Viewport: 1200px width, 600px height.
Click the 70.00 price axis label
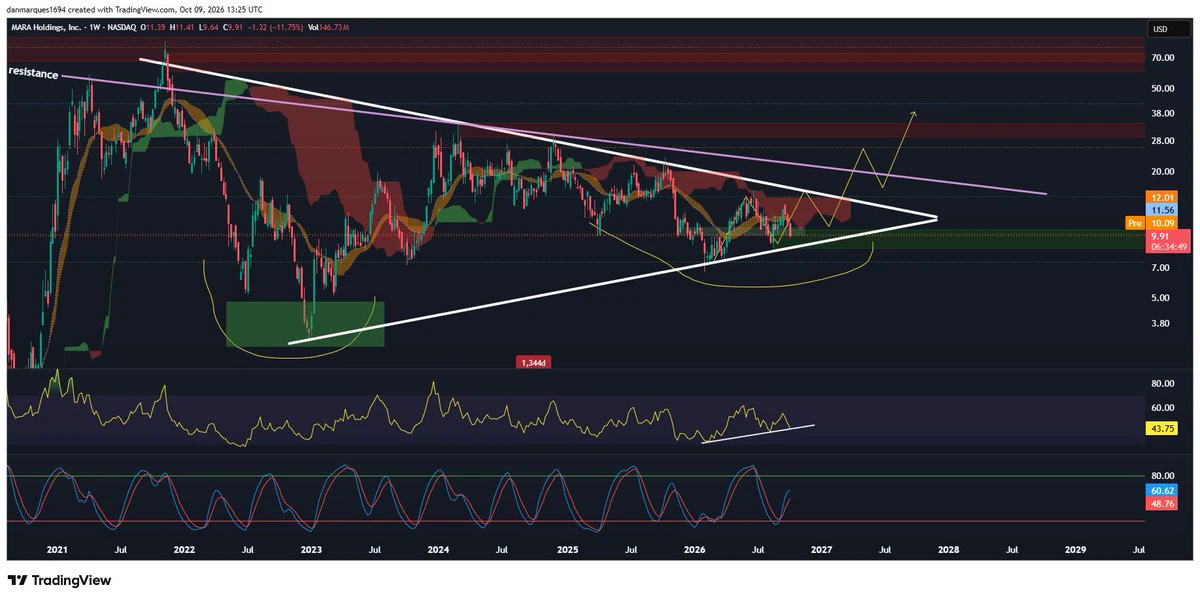1162,59
